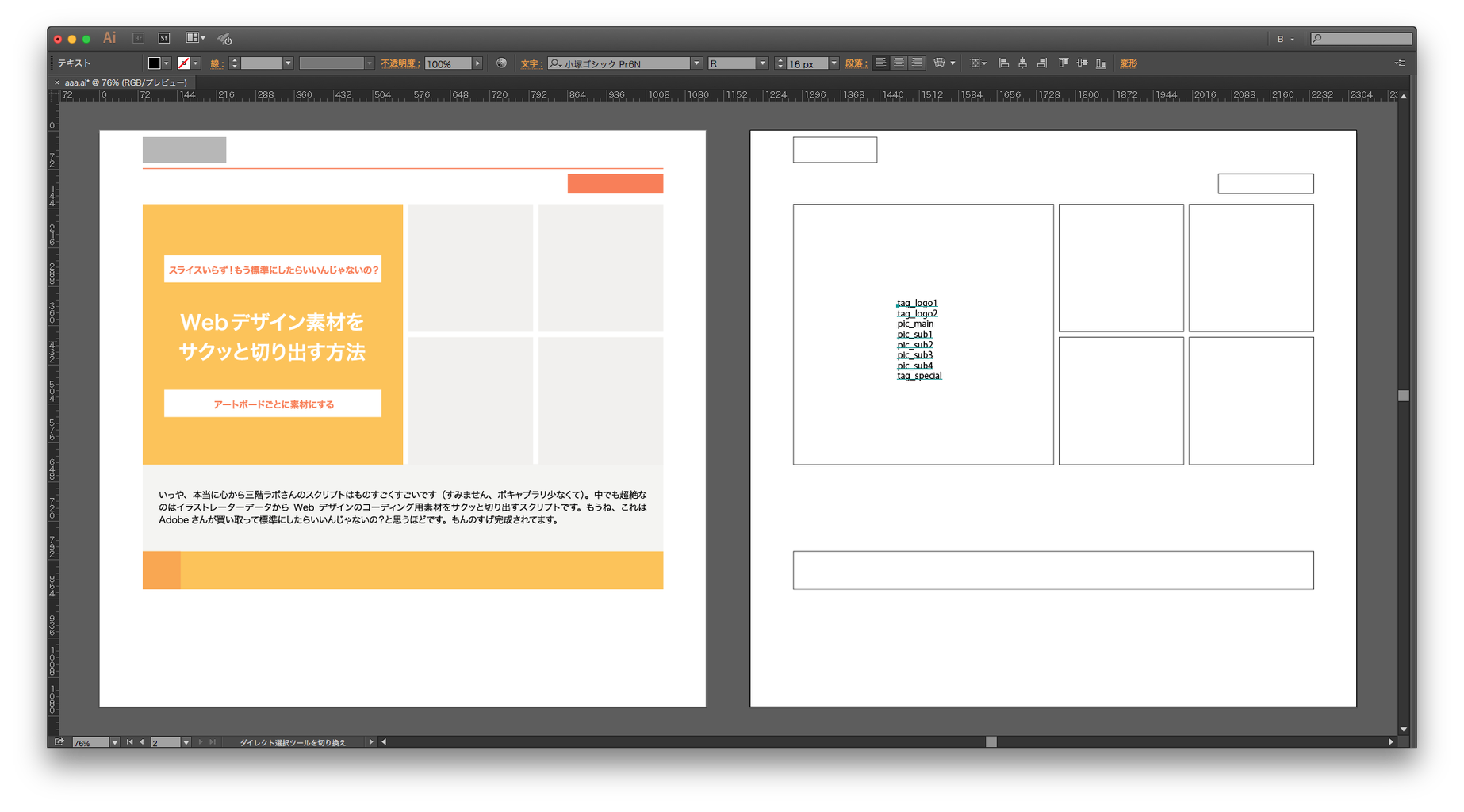Click Vertical Align Center icon
Image resolution: width=1464 pixels, height=812 pixels.
click(x=1082, y=63)
